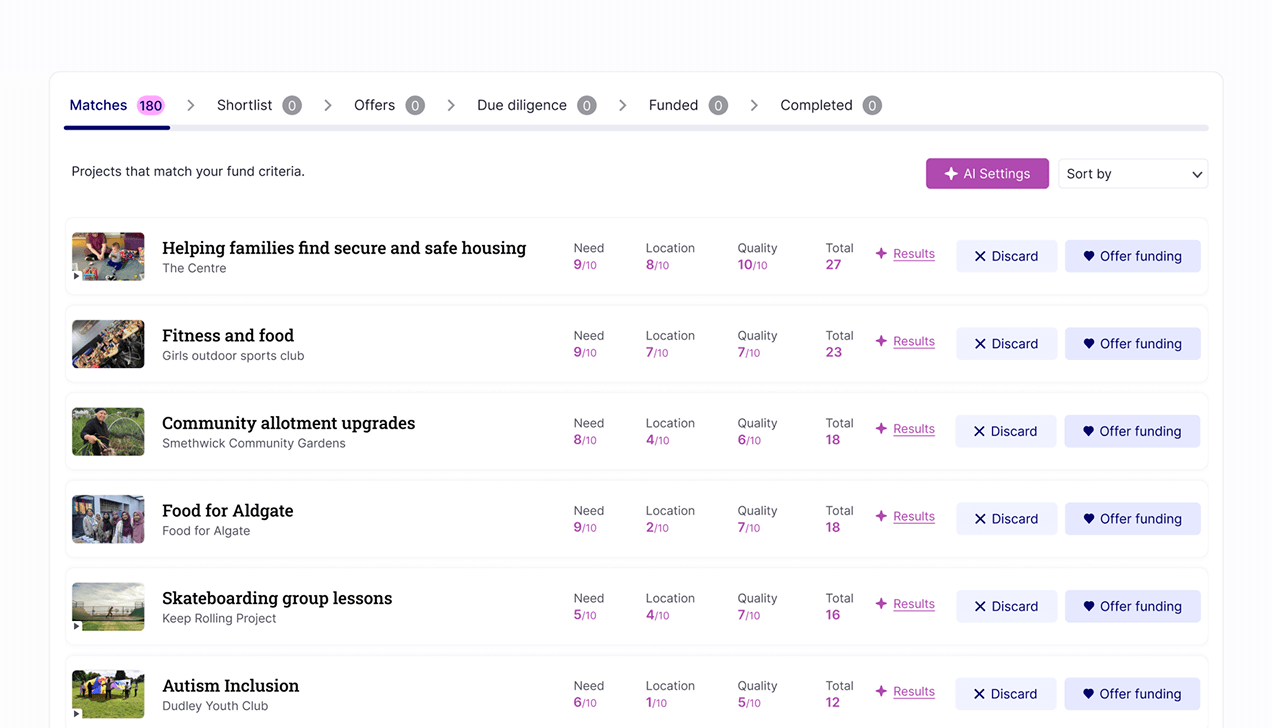
Task: View Results for Skateboarding group lessons
Action: (x=914, y=604)
